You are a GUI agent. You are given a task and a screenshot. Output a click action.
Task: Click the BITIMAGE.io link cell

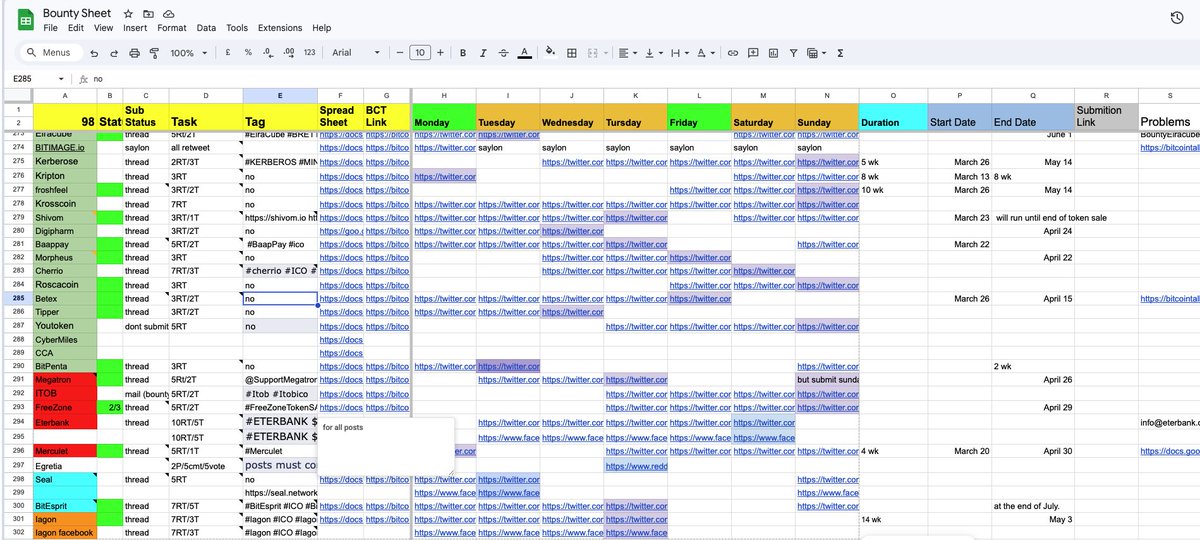point(65,147)
